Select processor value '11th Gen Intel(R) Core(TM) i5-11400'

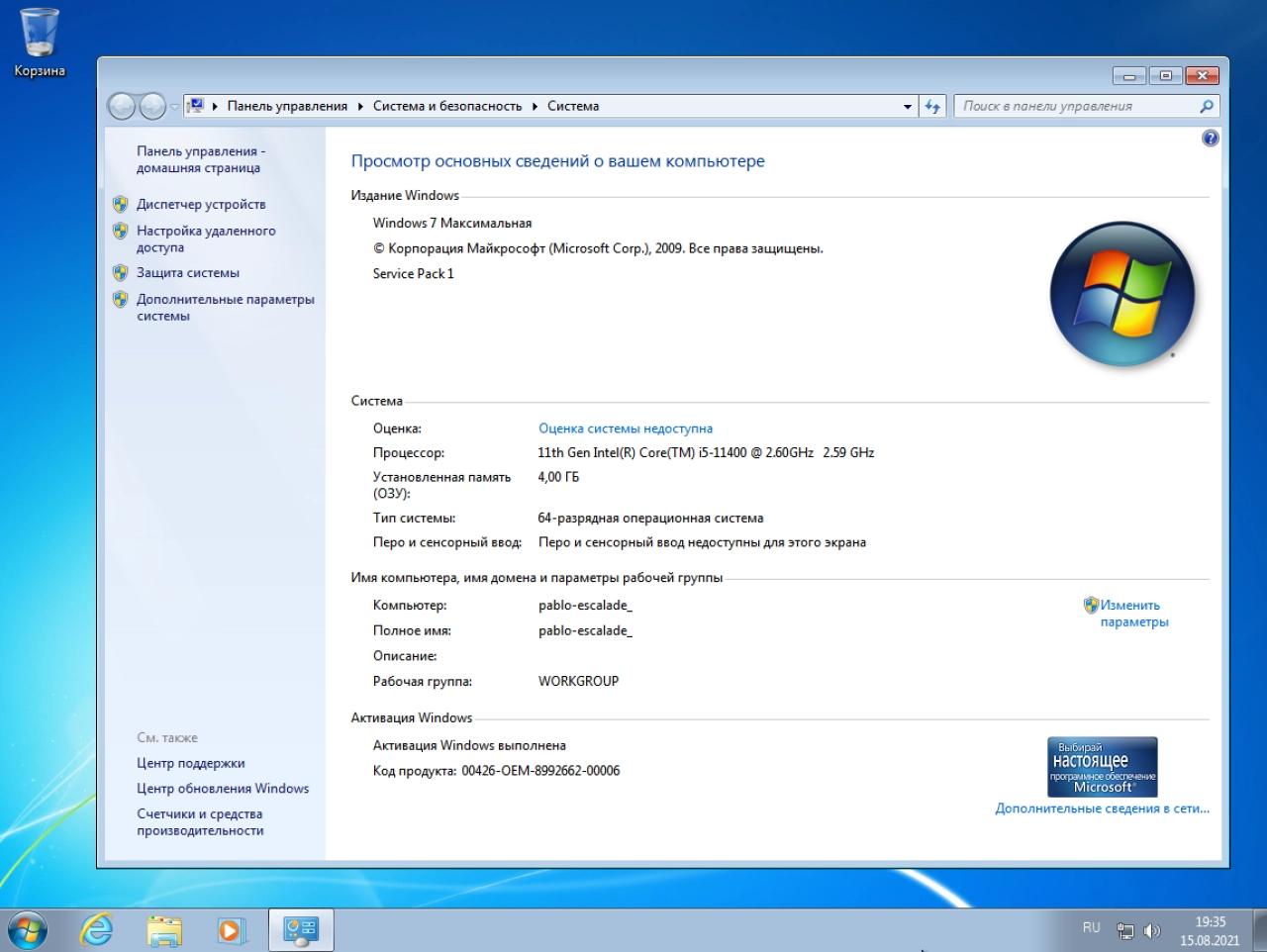(x=642, y=452)
